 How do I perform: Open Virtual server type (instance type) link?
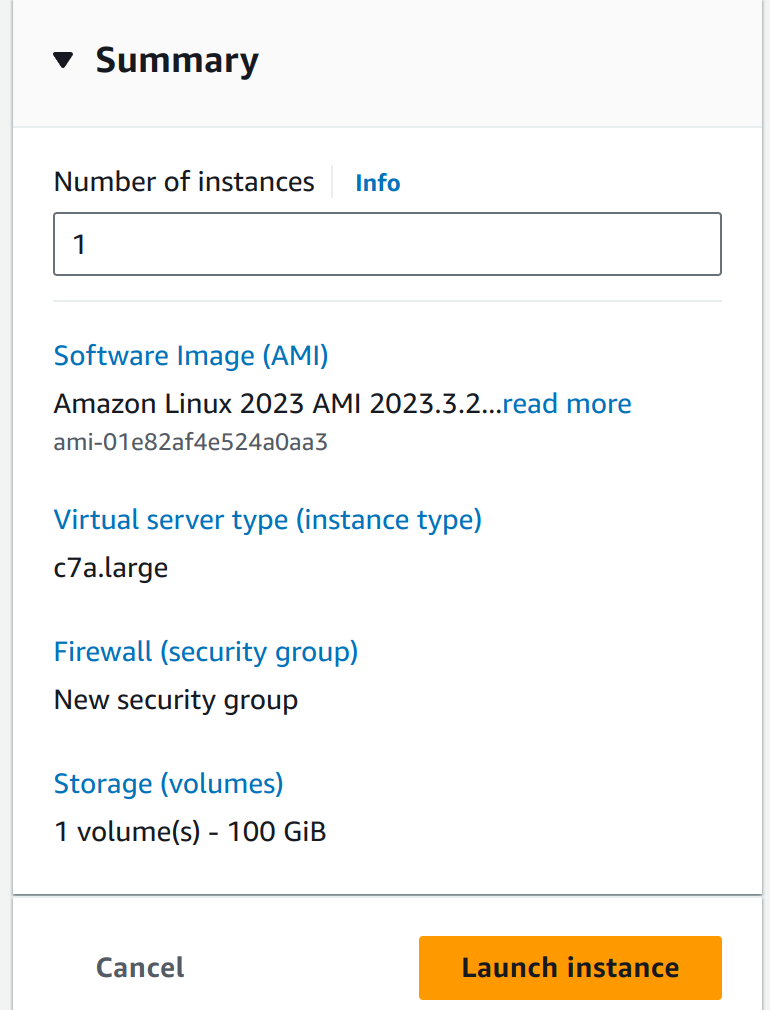pyautogui.click(x=267, y=520)
